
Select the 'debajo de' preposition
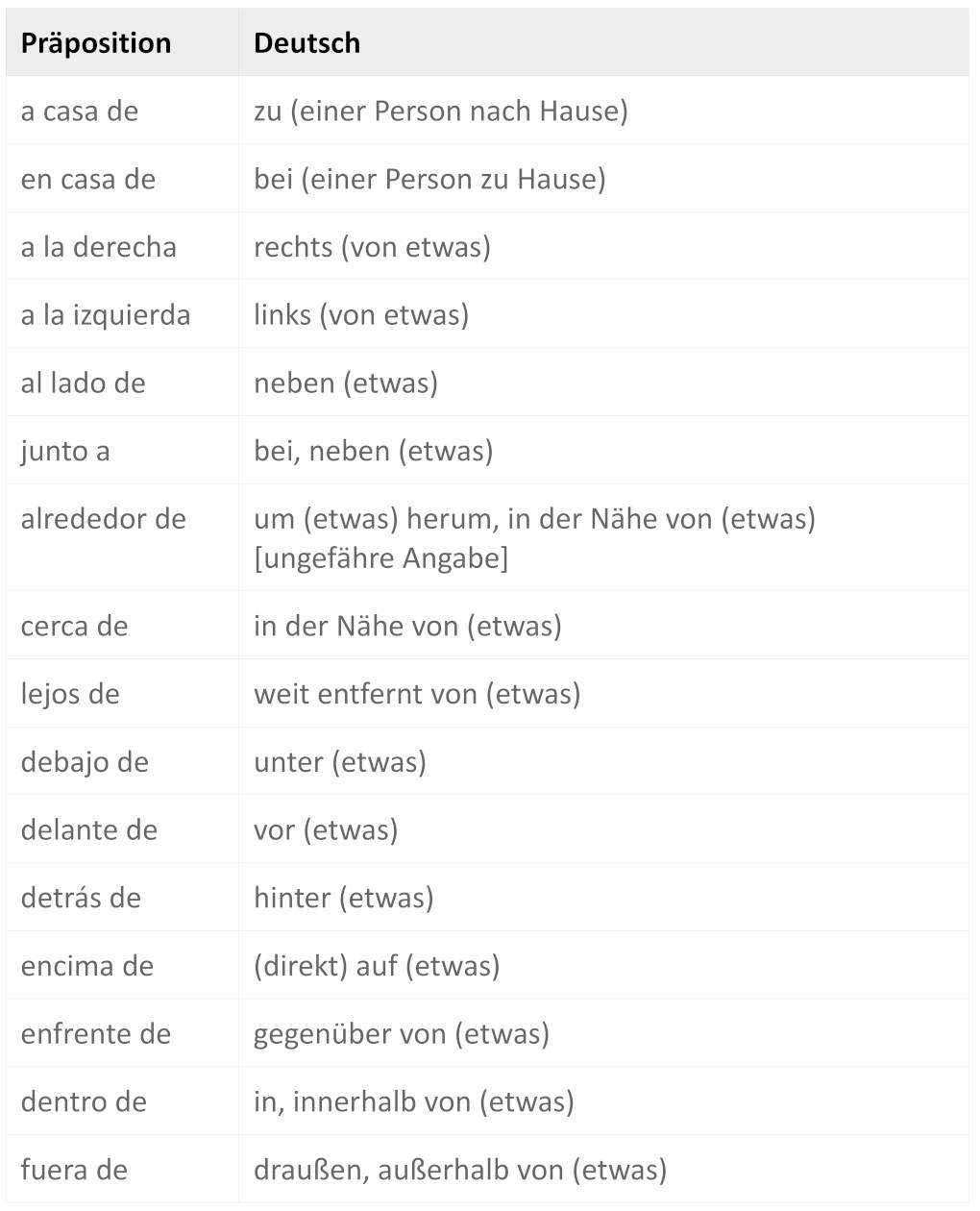click(x=85, y=763)
